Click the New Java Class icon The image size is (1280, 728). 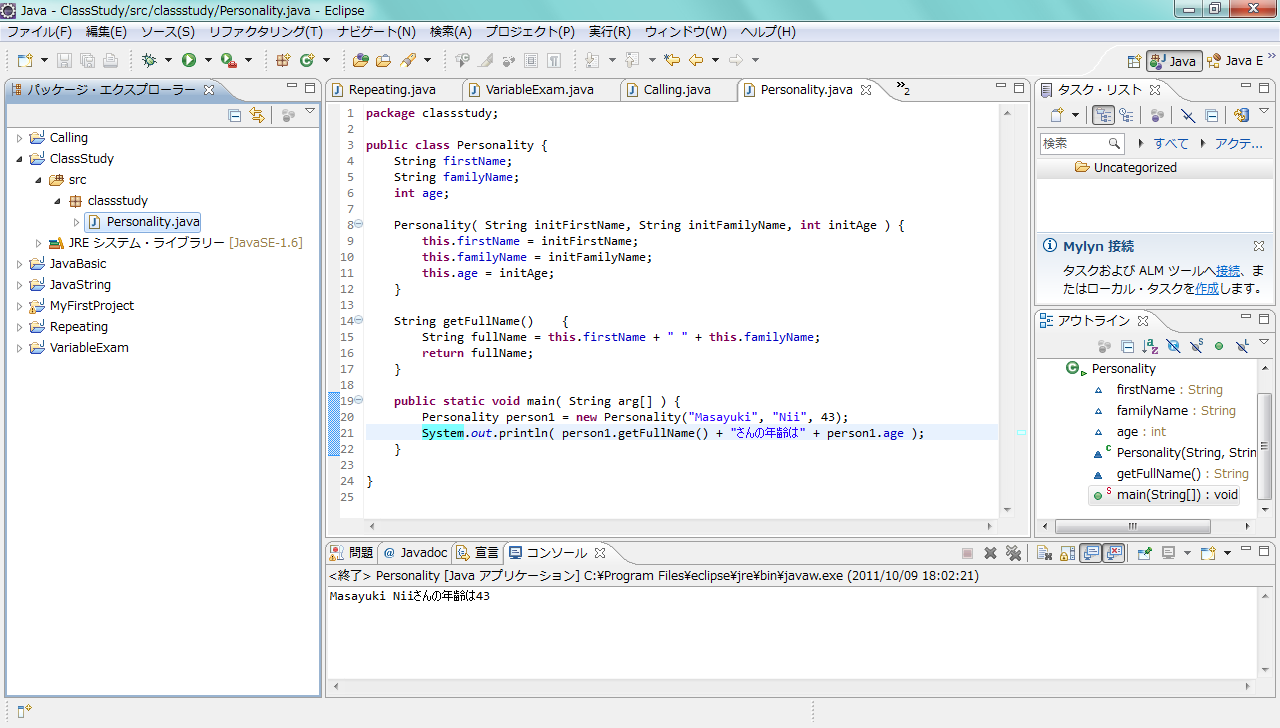308,60
